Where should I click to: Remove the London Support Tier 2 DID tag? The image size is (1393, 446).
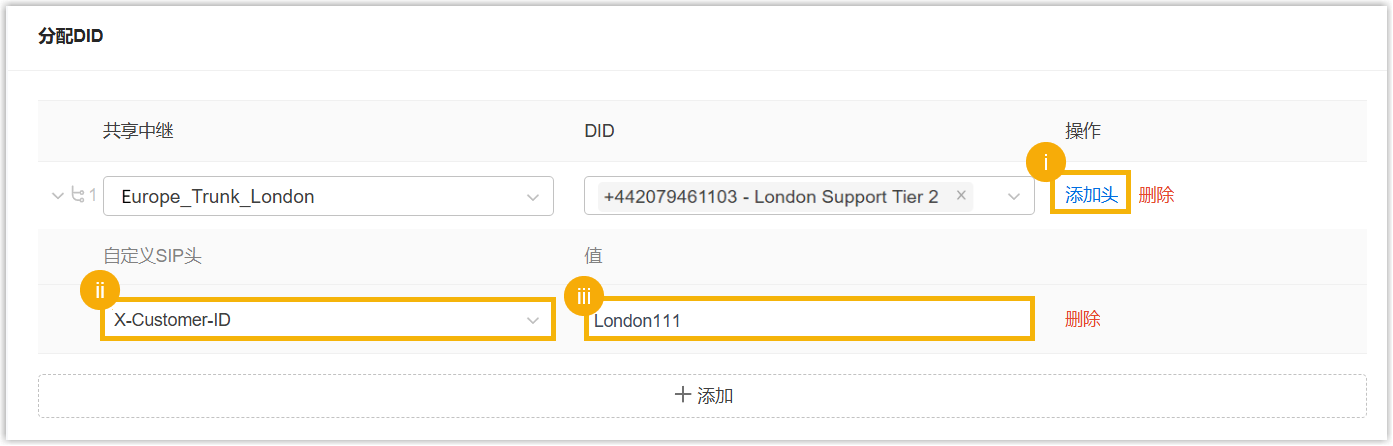(961, 196)
